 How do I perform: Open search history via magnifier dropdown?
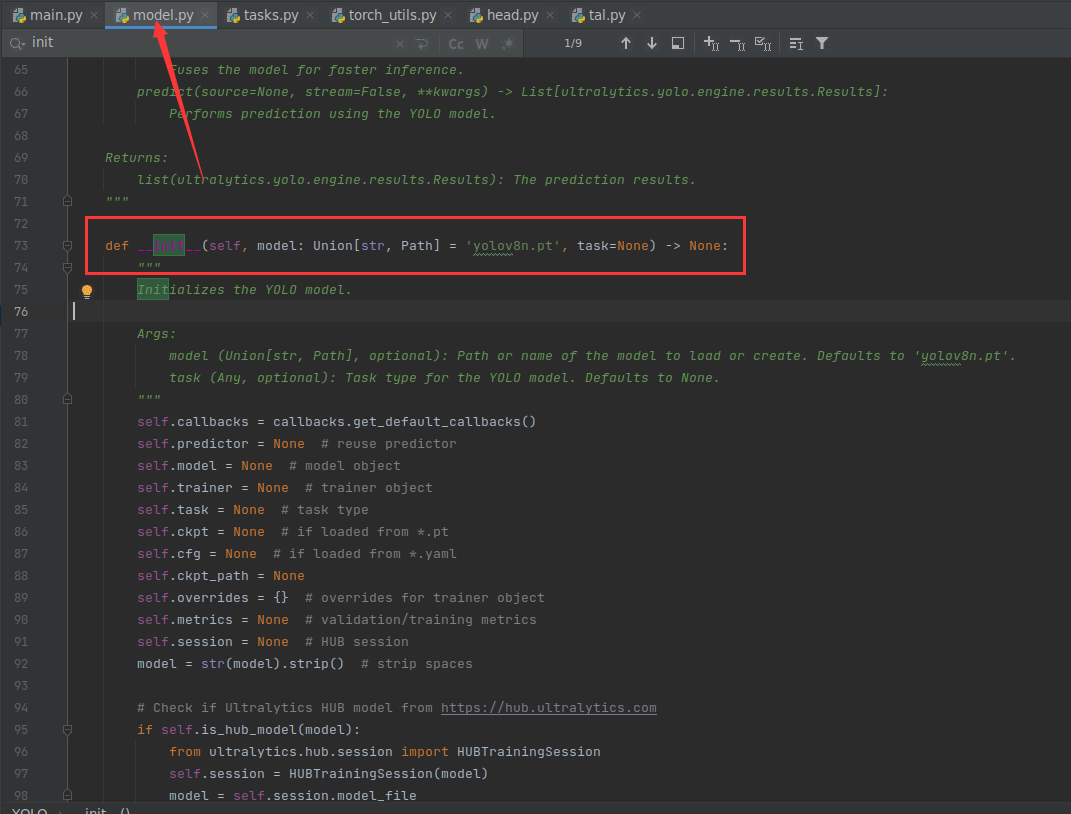pyautogui.click(x=16, y=43)
